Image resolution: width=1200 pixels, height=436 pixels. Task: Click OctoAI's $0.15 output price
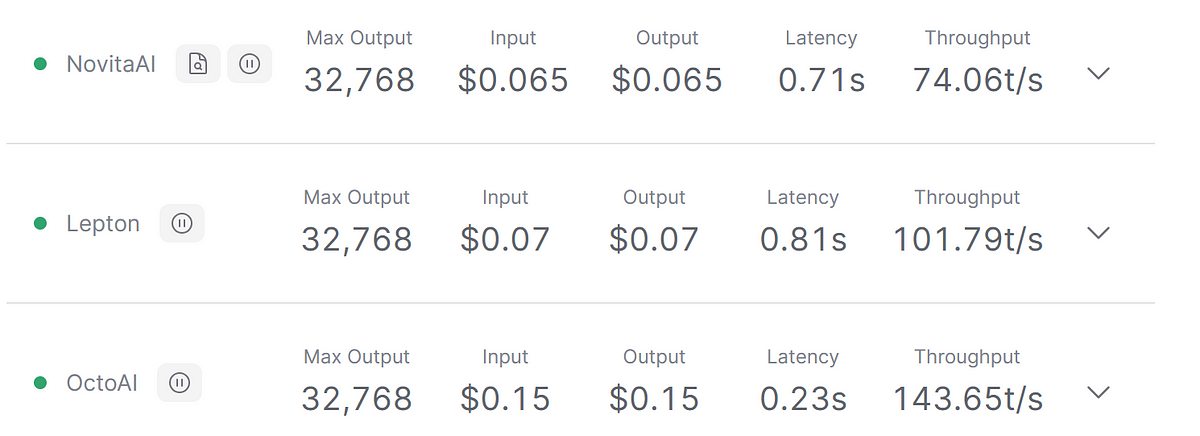tap(654, 399)
